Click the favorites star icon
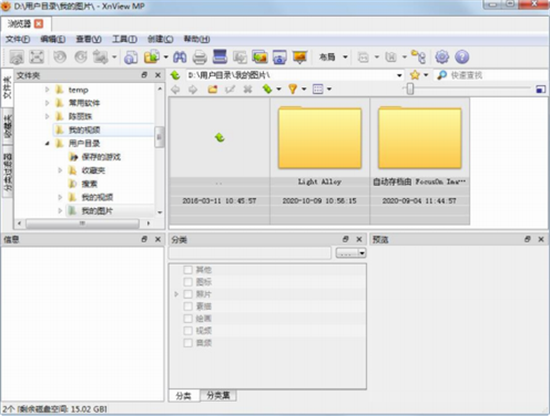550x416 pixels. [415, 75]
